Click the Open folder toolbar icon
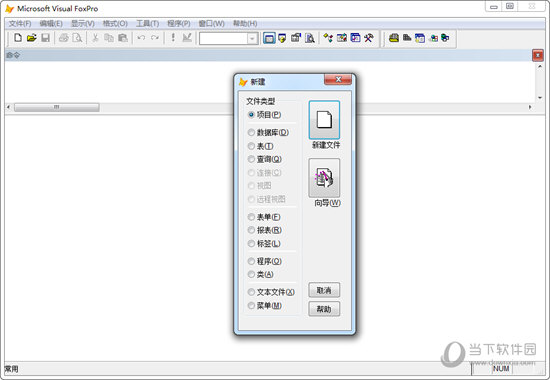 point(32,38)
